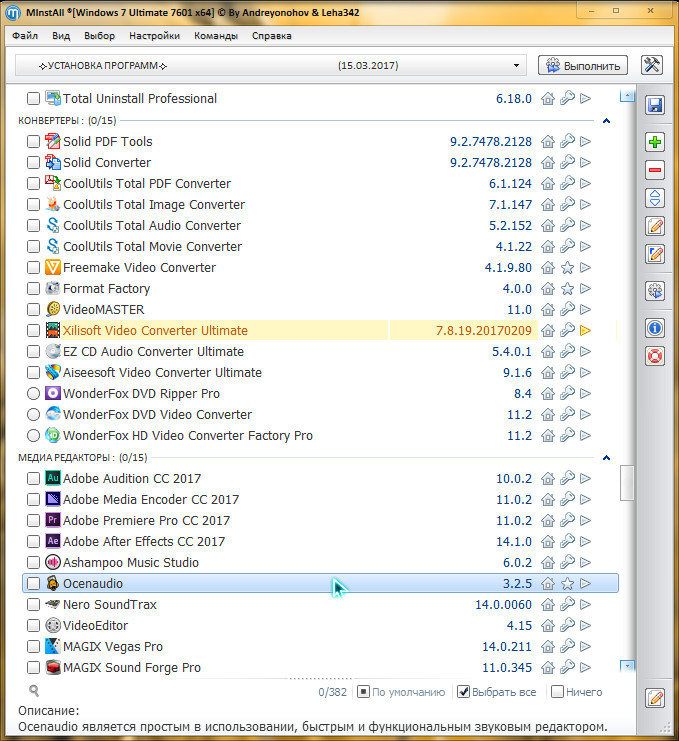Viewport: 679px width, 741px height.
Task: Collapse the 'КОНВЕРТЕРЫ' group chevron
Action: click(x=607, y=121)
